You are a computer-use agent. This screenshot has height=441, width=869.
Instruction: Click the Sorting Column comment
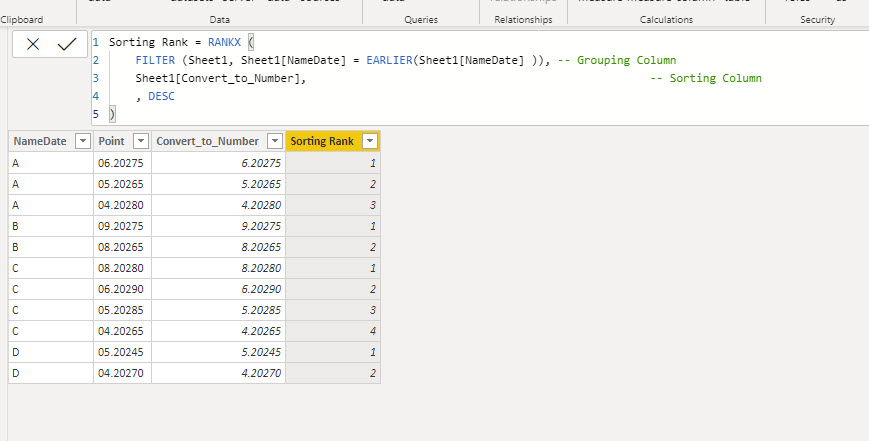pos(706,78)
